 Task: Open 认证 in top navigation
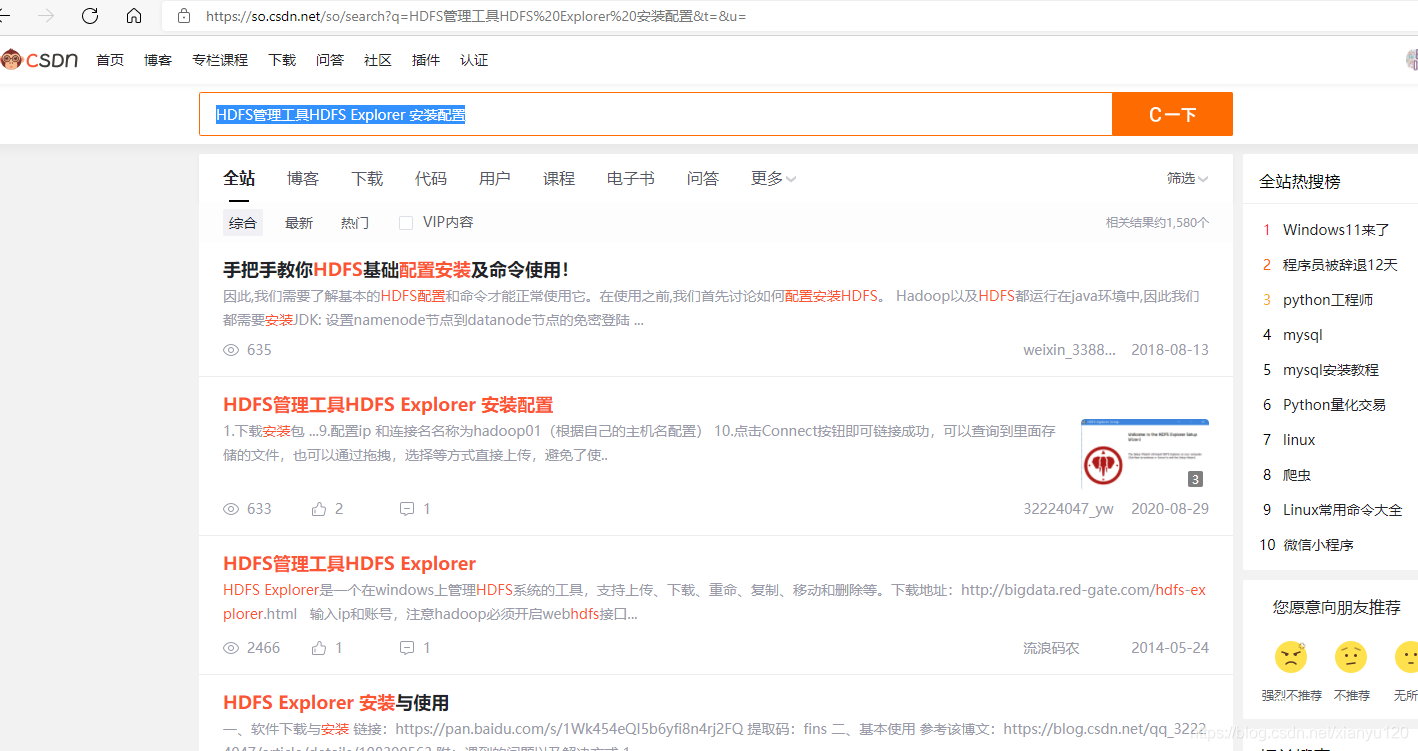(x=474, y=60)
